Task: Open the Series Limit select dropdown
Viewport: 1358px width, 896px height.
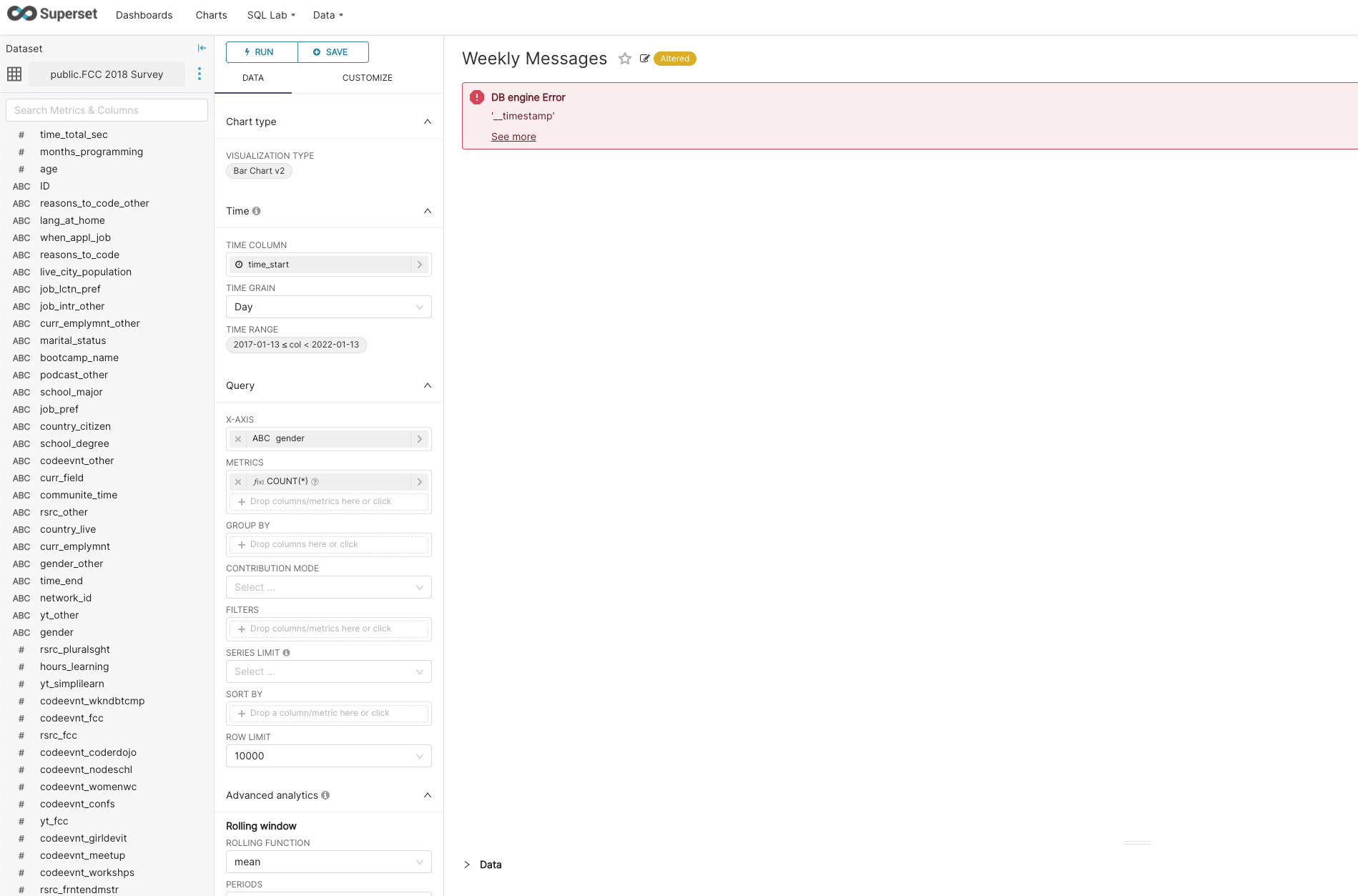Action: (329, 671)
